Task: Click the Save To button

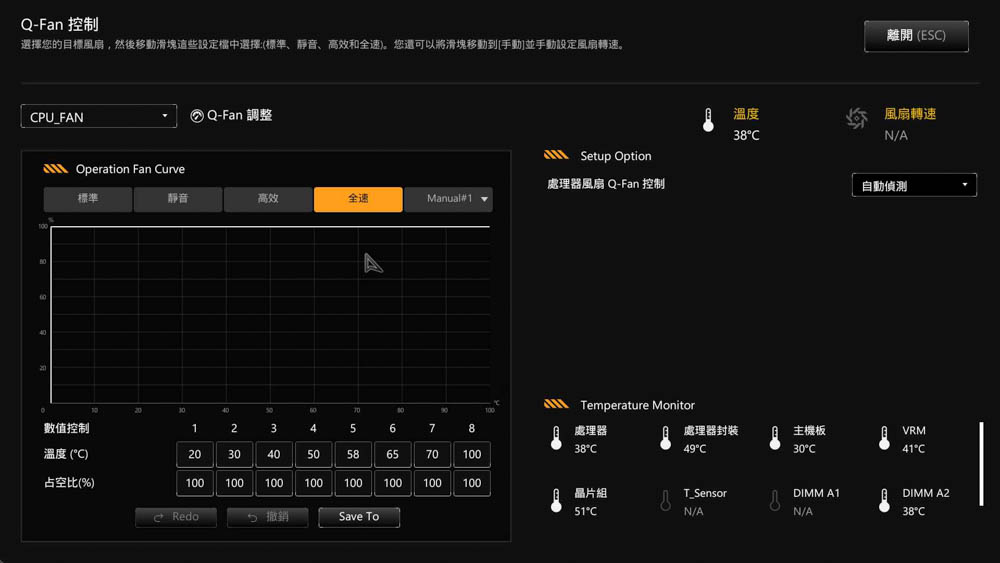Action: tap(359, 517)
